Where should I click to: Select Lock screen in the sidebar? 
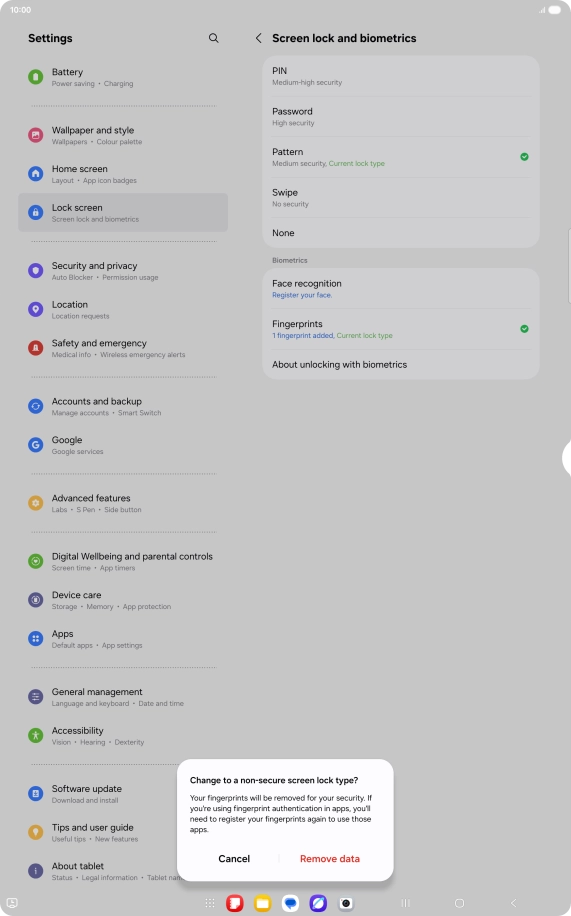click(123, 213)
